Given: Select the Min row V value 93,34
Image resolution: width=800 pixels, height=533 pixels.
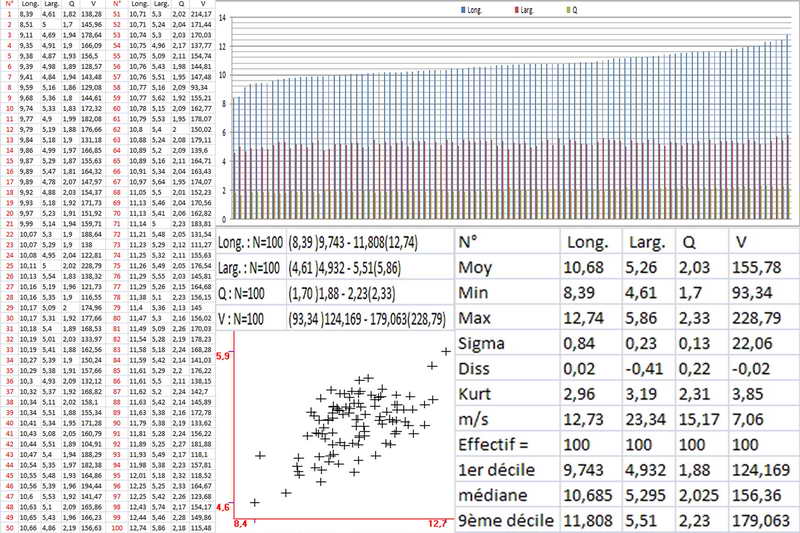Looking at the screenshot, I should [x=753, y=293].
